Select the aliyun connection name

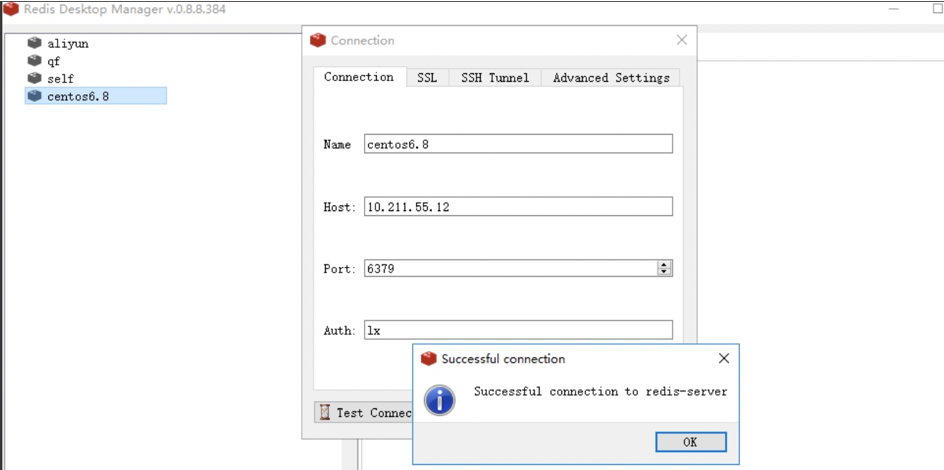click(x=68, y=44)
